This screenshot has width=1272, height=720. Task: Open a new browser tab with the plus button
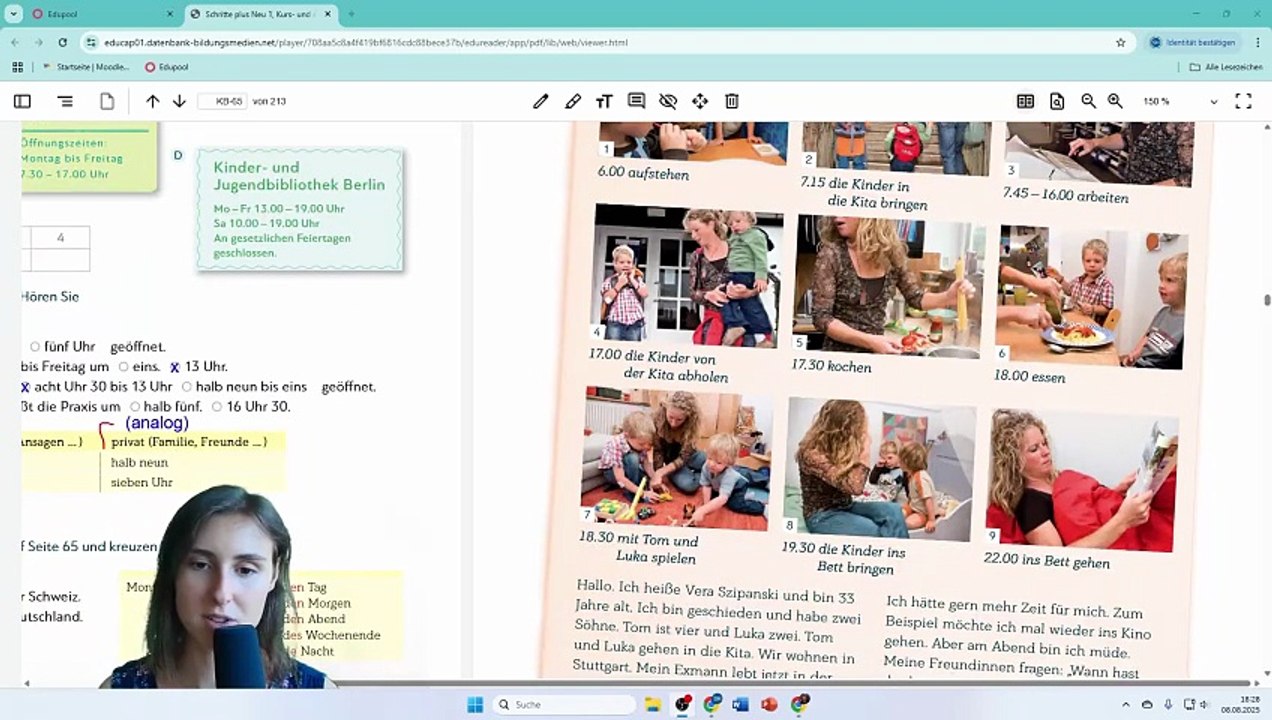351,14
